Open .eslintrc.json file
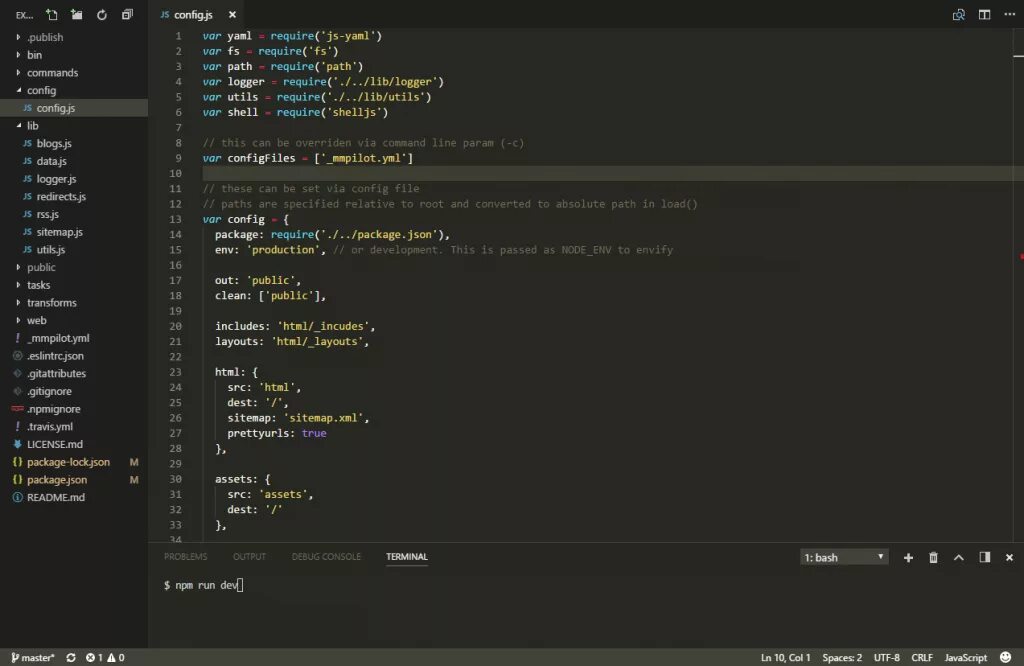Screen dimensions: 1024x666 74,355
